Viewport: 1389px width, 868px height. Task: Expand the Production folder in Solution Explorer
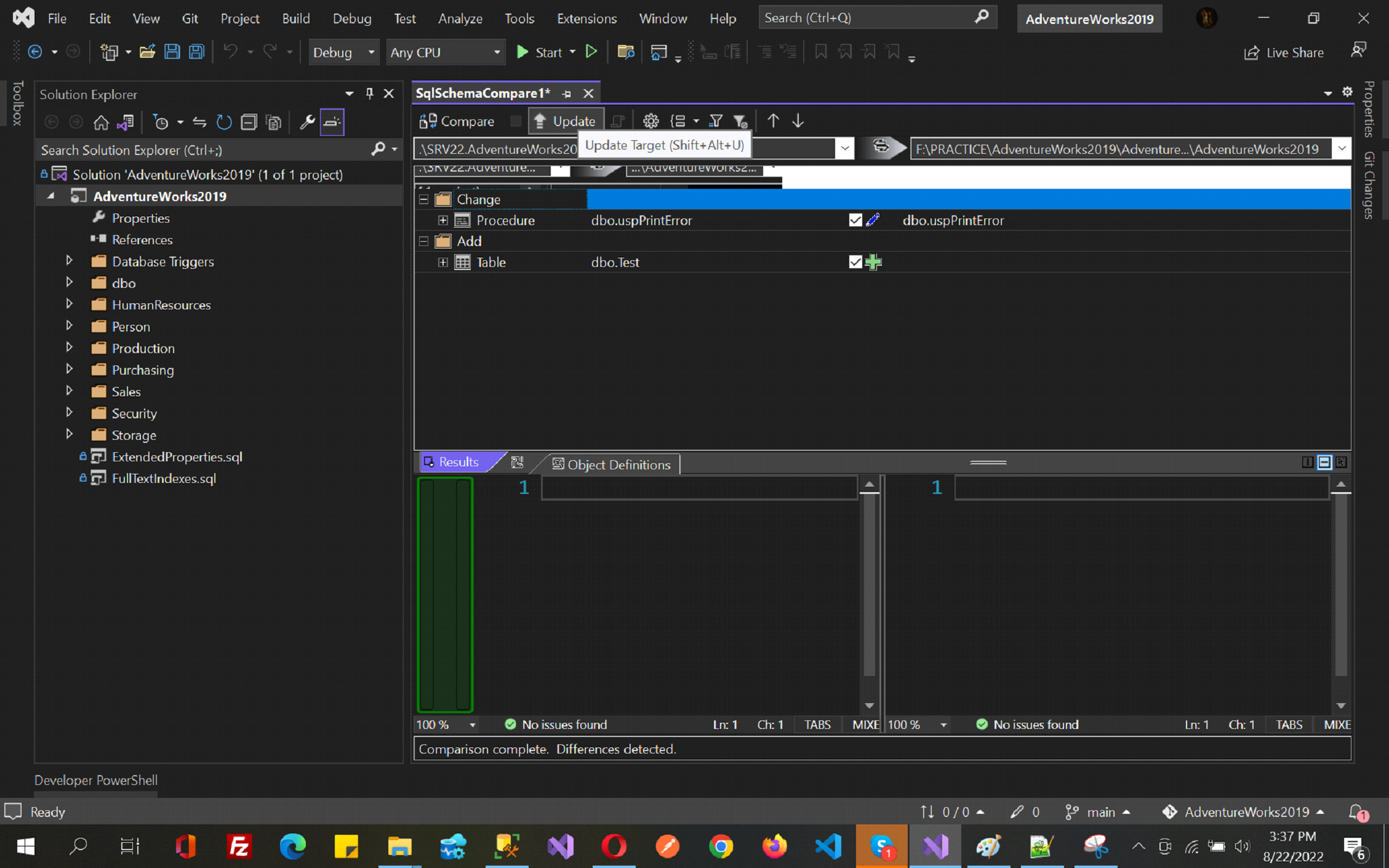(70, 348)
